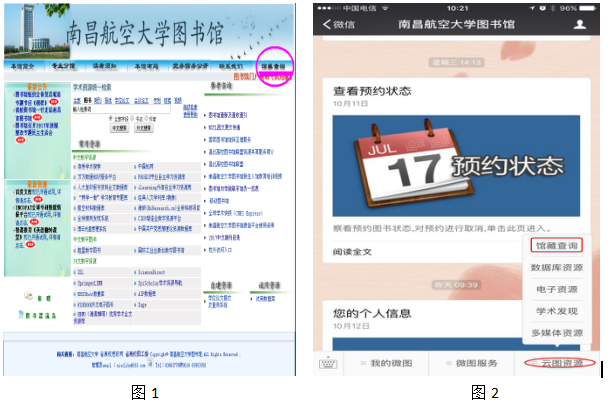This screenshot has width=613, height=412.
Task: Click the 外文搜索 button
Action: pyautogui.click(x=144, y=128)
